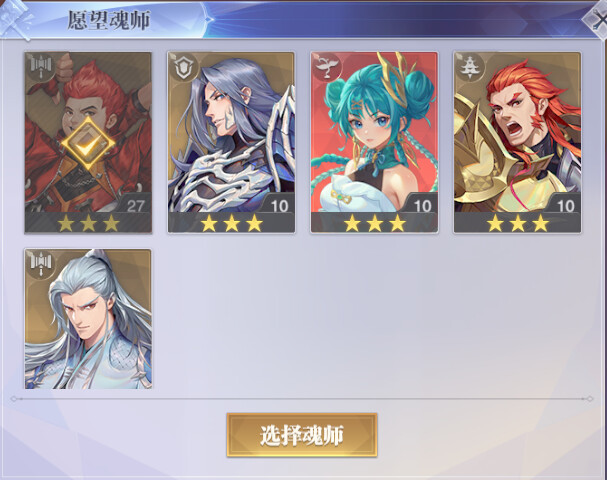607x480 pixels.
Task: Click the 愿望魂师 title header
Action: coord(109,20)
